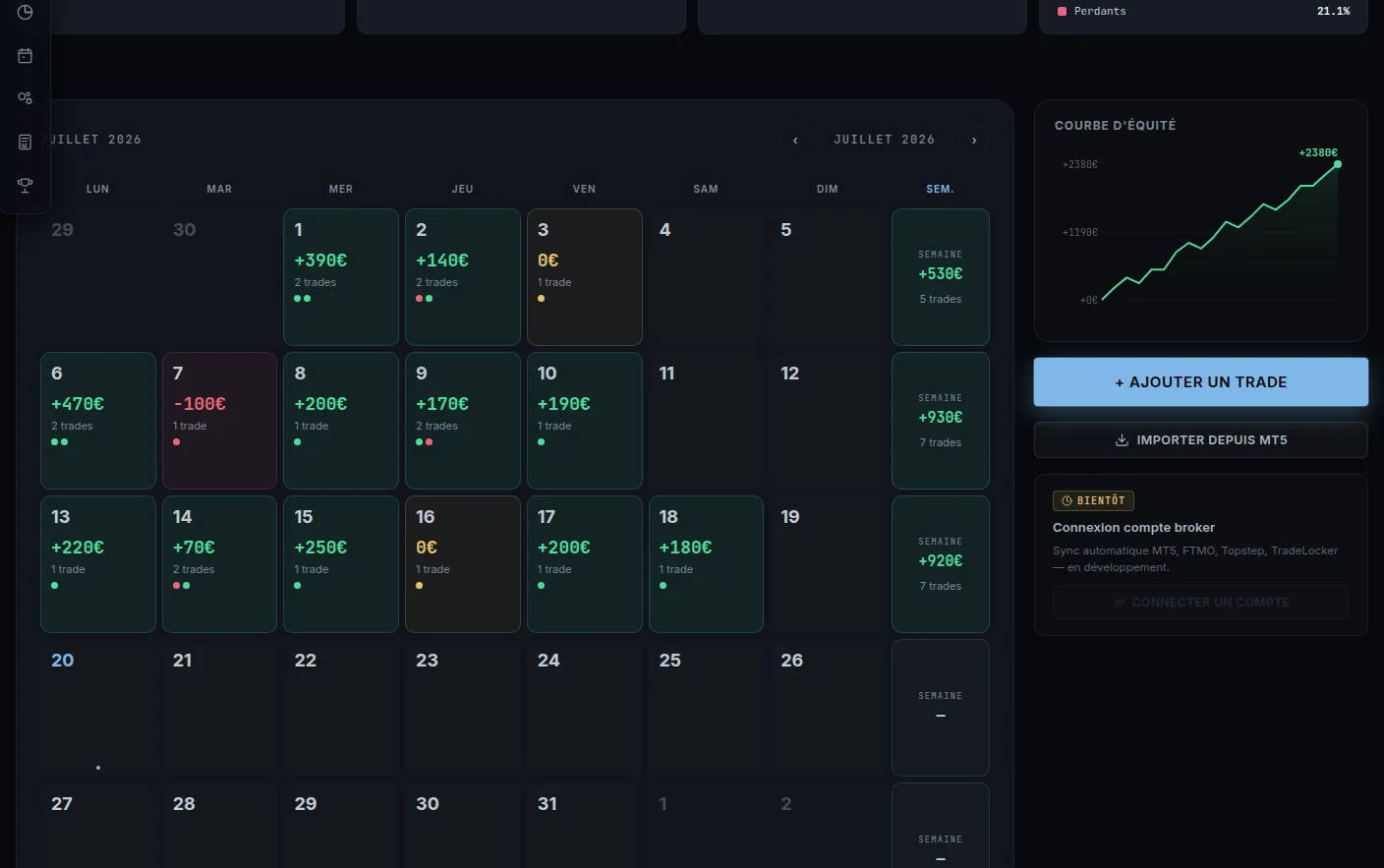Open July 6 cell showing +470€
1384x868 pixels.
(98, 421)
